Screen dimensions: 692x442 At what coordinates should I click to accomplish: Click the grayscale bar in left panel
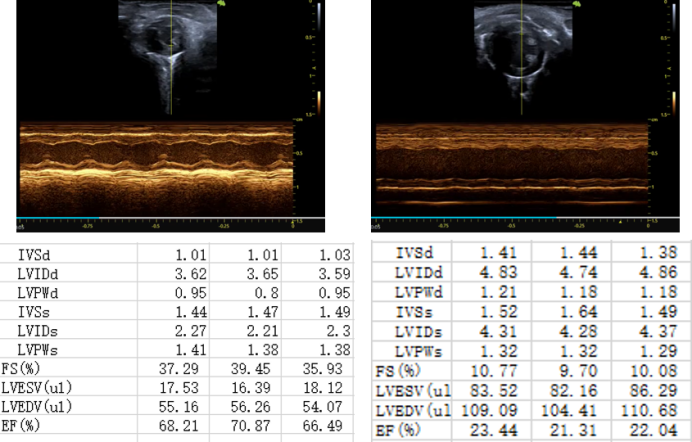point(319,14)
